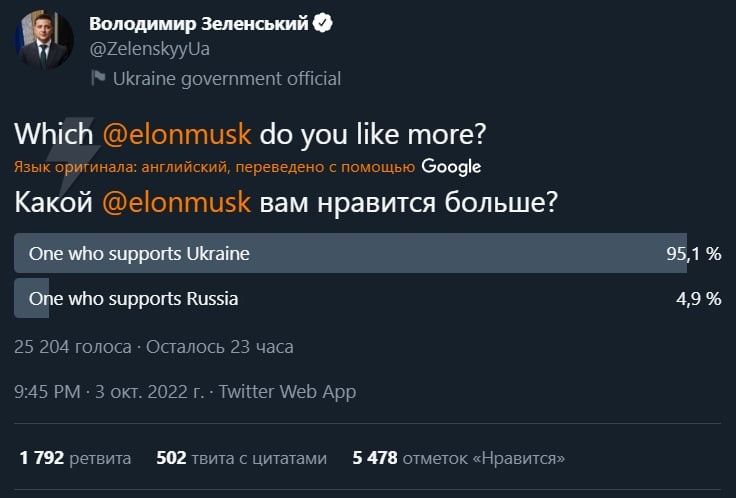
Task: Open the @ZelenskyyUa handle
Action: coord(149,49)
